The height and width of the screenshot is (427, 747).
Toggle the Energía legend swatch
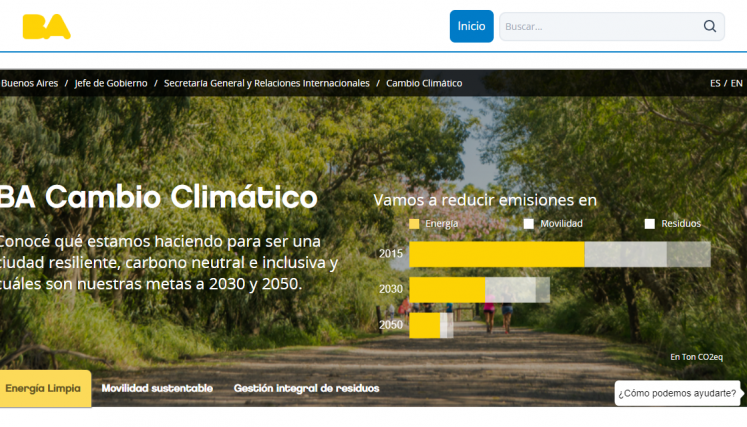(x=414, y=224)
